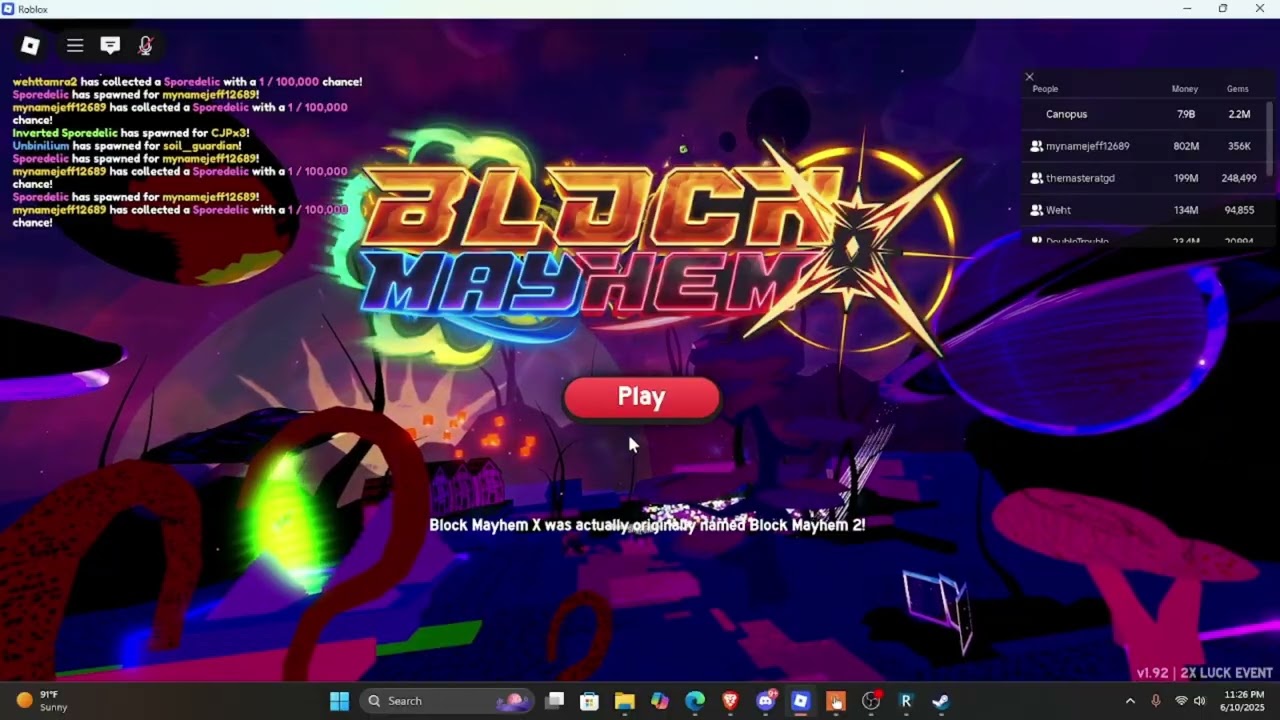Open Steam from the taskbar

pyautogui.click(x=941, y=701)
